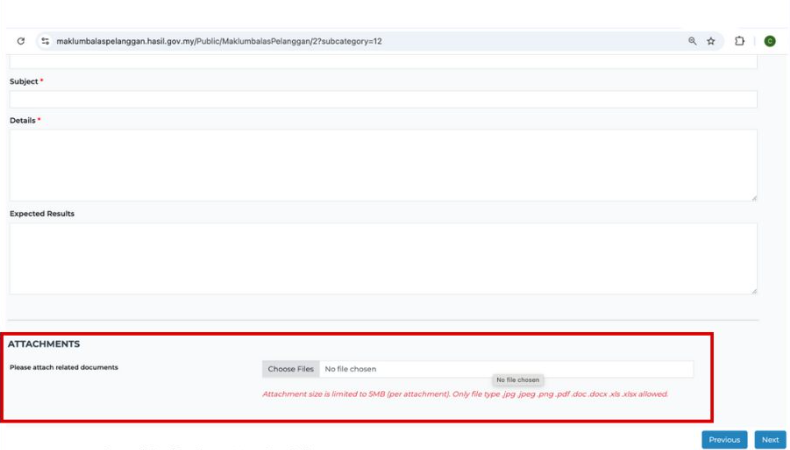
Task: Click inside the Expected Results text area
Action: (383, 258)
